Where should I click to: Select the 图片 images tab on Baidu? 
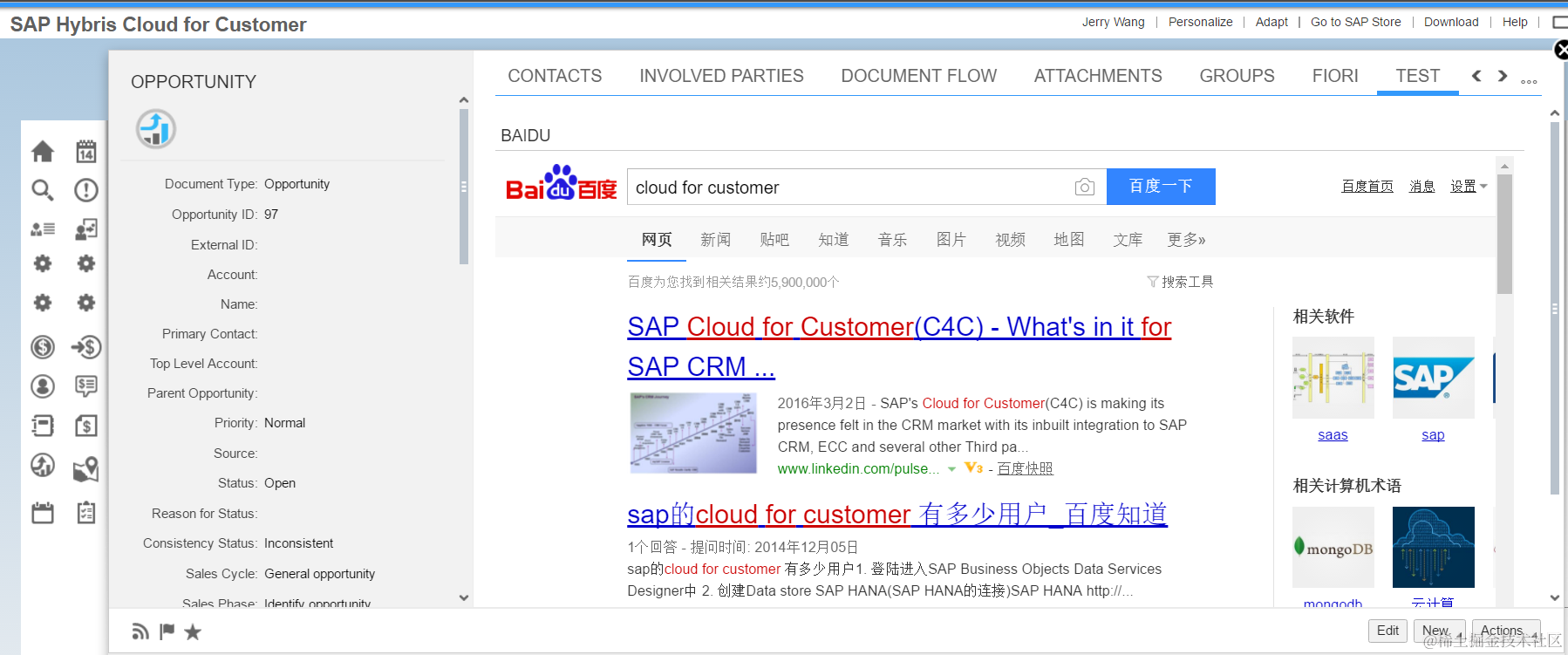tap(951, 240)
